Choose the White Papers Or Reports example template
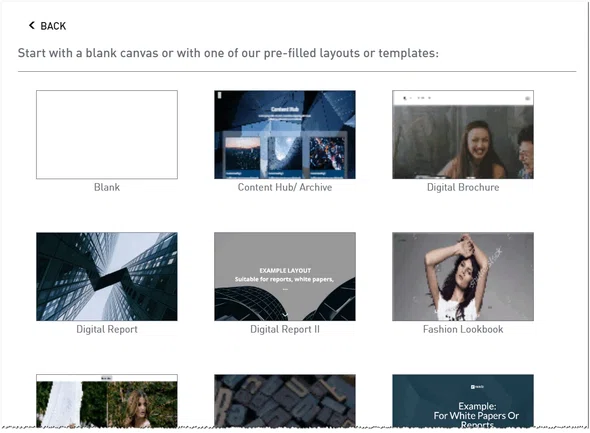The image size is (590, 433). (x=463, y=401)
